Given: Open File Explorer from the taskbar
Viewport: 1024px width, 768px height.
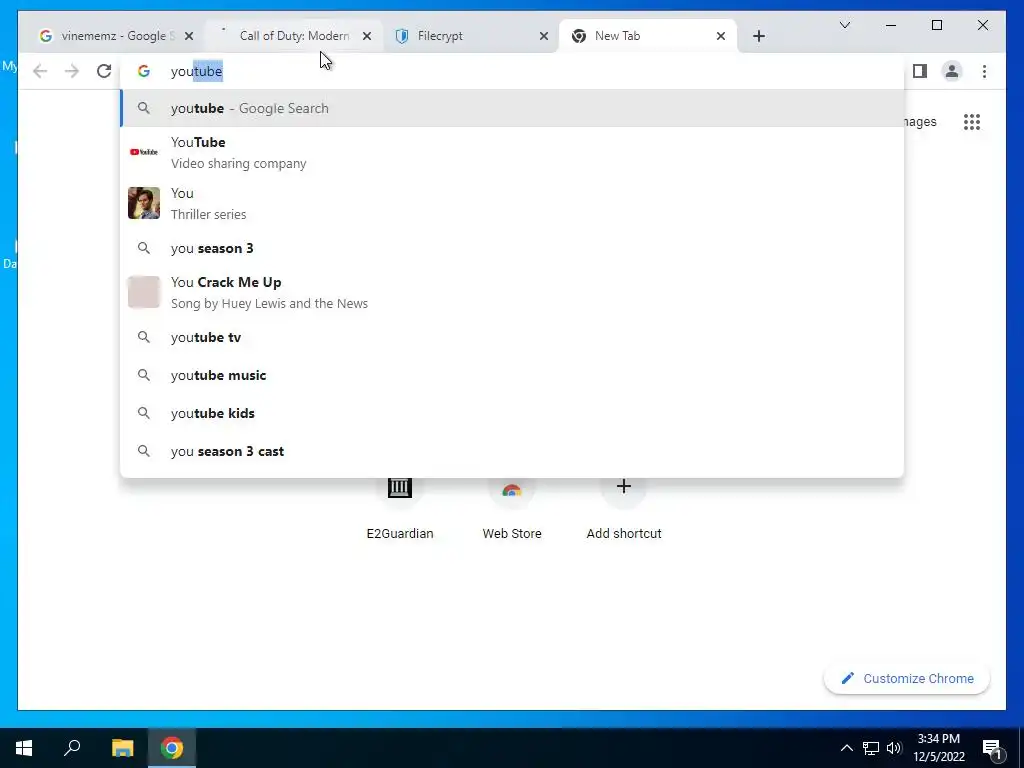Looking at the screenshot, I should (122, 748).
